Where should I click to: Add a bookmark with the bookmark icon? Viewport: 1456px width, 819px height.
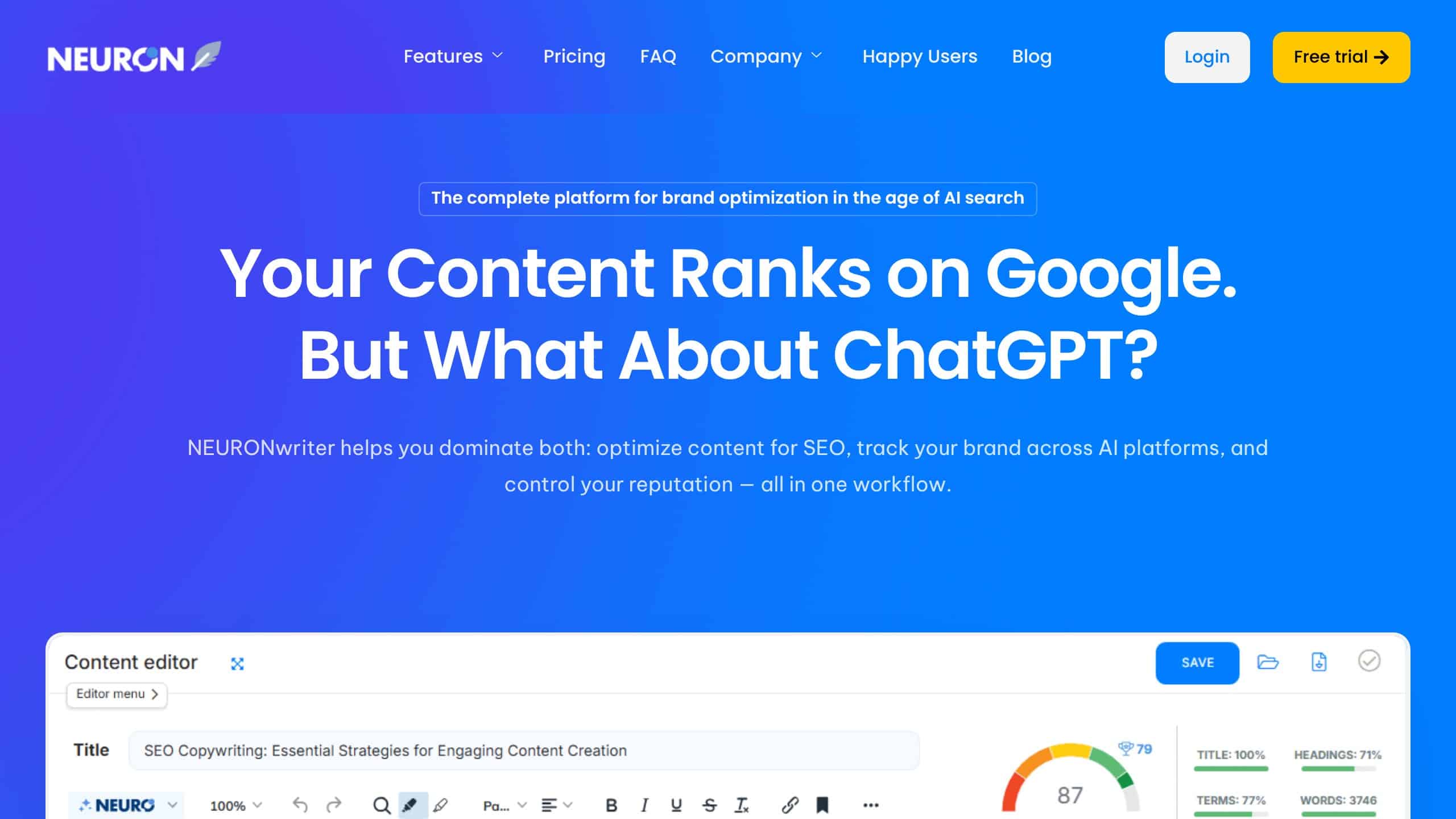[821, 804]
